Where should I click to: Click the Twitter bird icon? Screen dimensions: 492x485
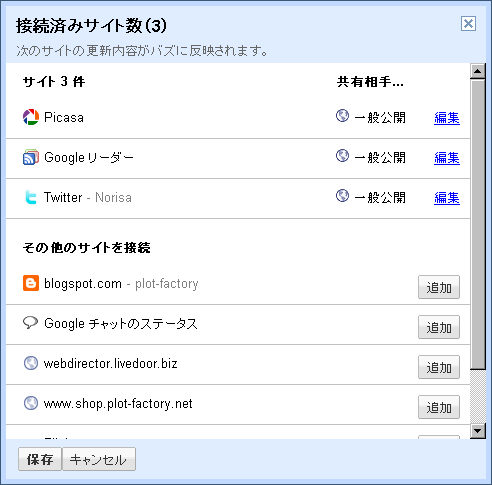(x=31, y=197)
